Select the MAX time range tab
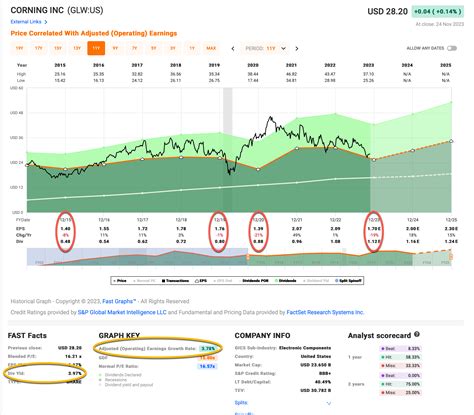474x415 pixels. click(x=211, y=48)
